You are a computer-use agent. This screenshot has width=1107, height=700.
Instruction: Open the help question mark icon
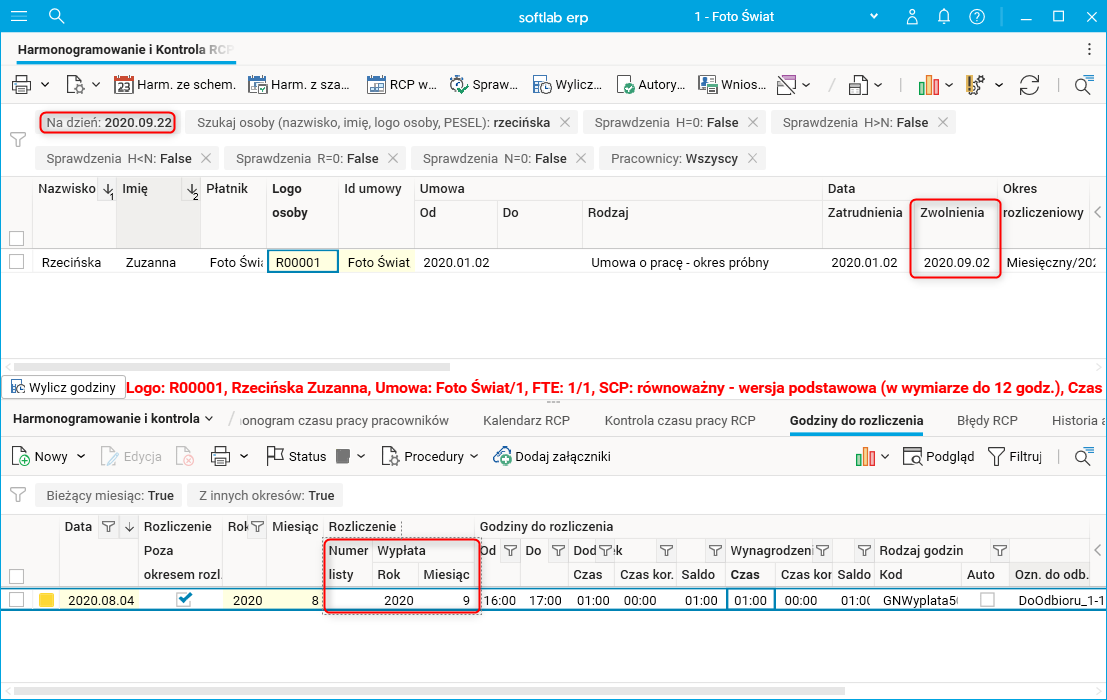click(x=977, y=16)
